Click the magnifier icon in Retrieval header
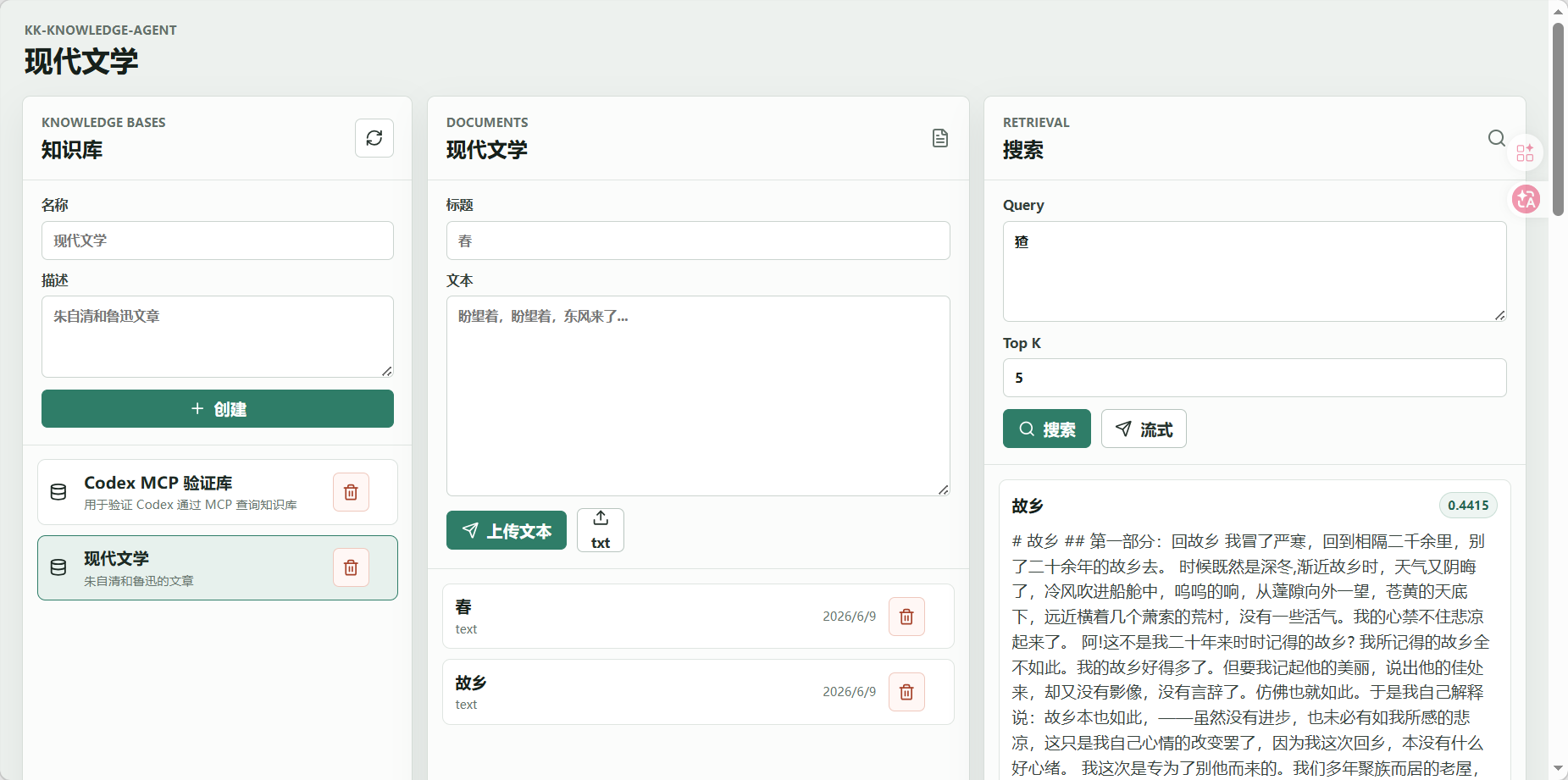1568x780 pixels. pyautogui.click(x=1497, y=138)
